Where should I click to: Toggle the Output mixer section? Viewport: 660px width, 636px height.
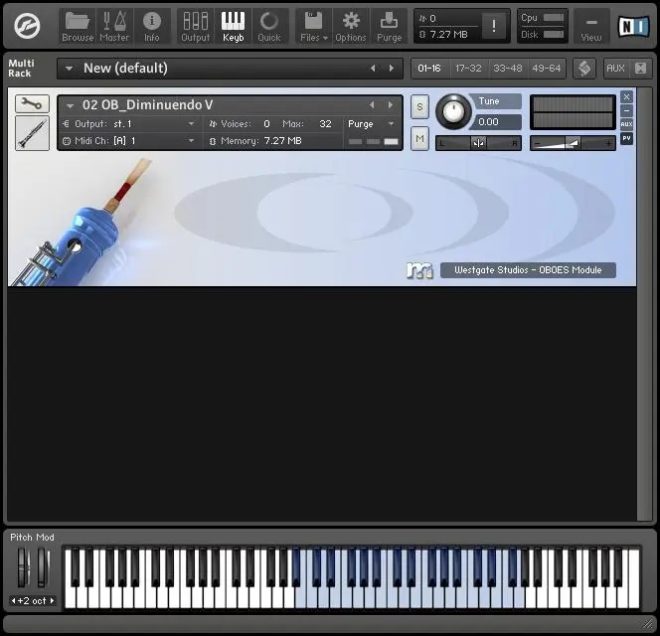pos(196,27)
